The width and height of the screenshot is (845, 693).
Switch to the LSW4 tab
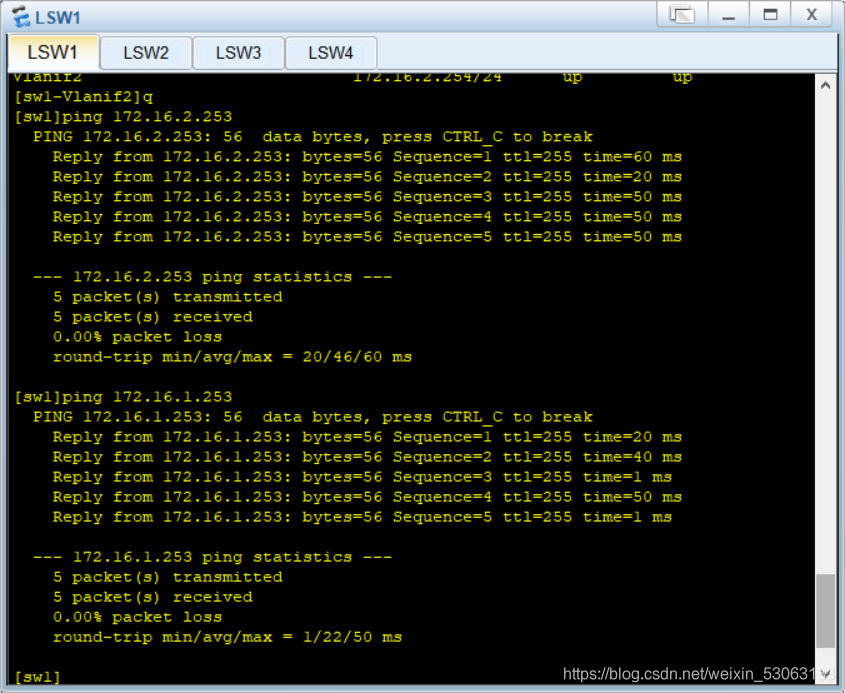pos(330,53)
